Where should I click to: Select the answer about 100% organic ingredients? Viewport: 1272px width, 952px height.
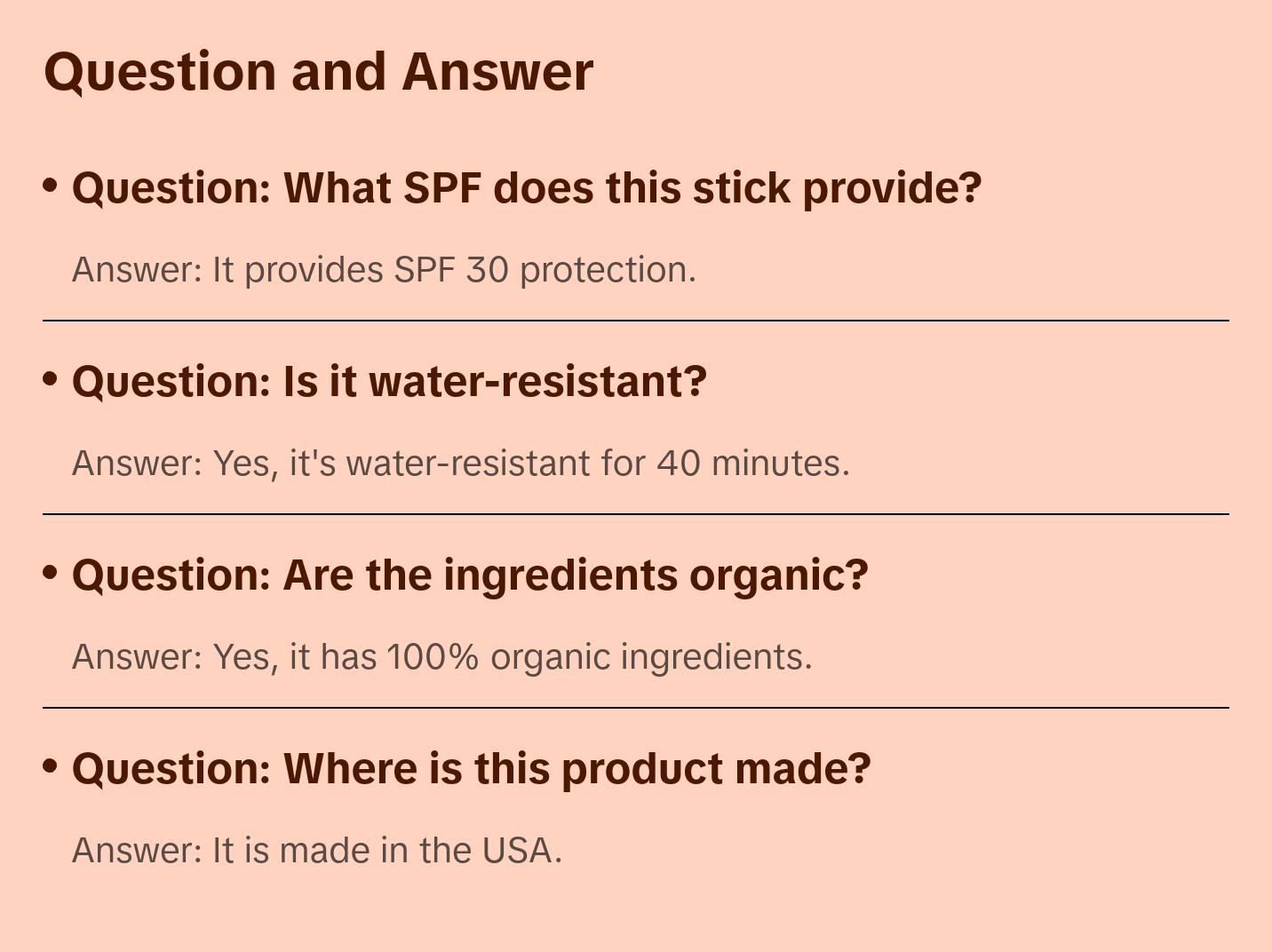coord(441,657)
